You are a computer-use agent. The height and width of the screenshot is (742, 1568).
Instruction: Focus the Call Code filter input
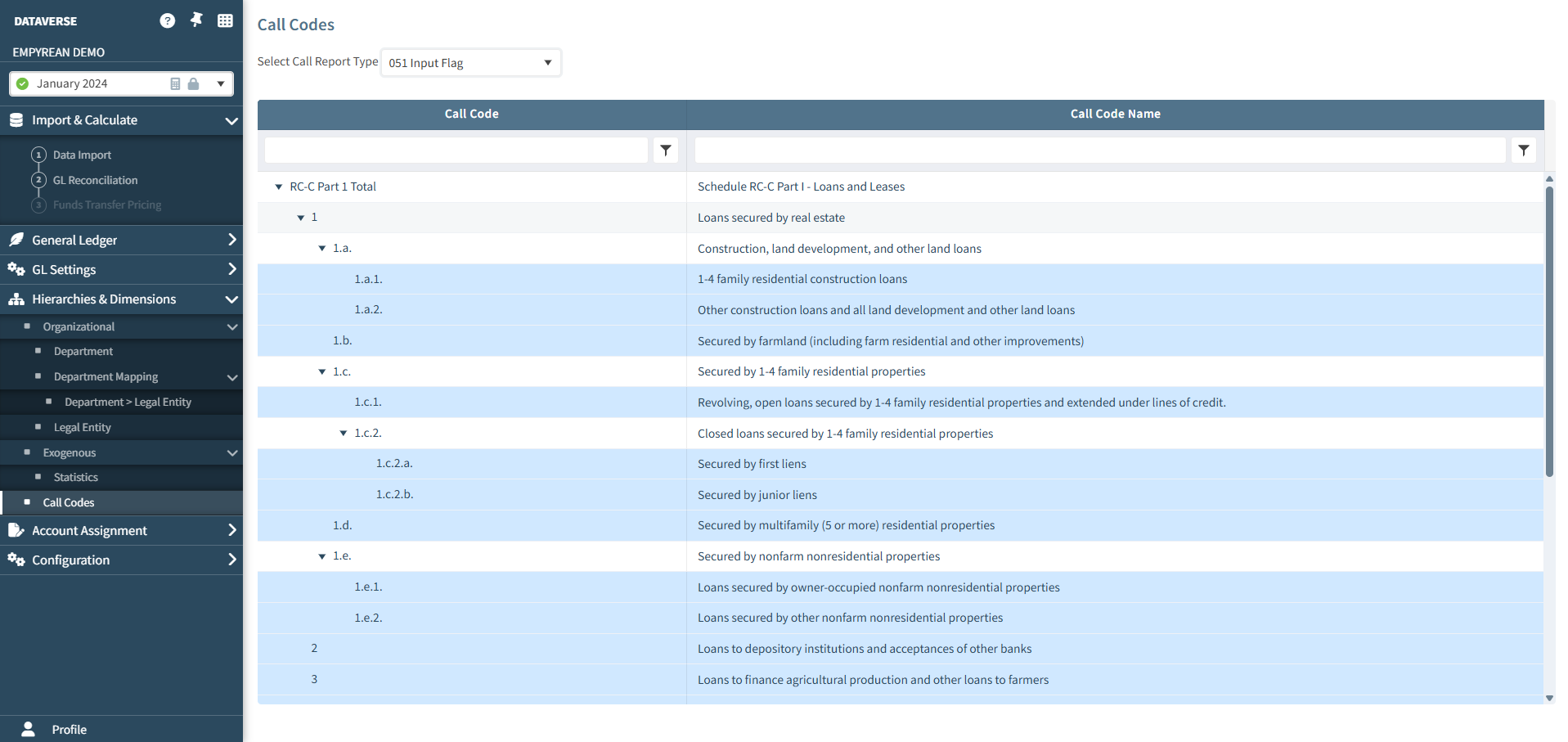(456, 150)
